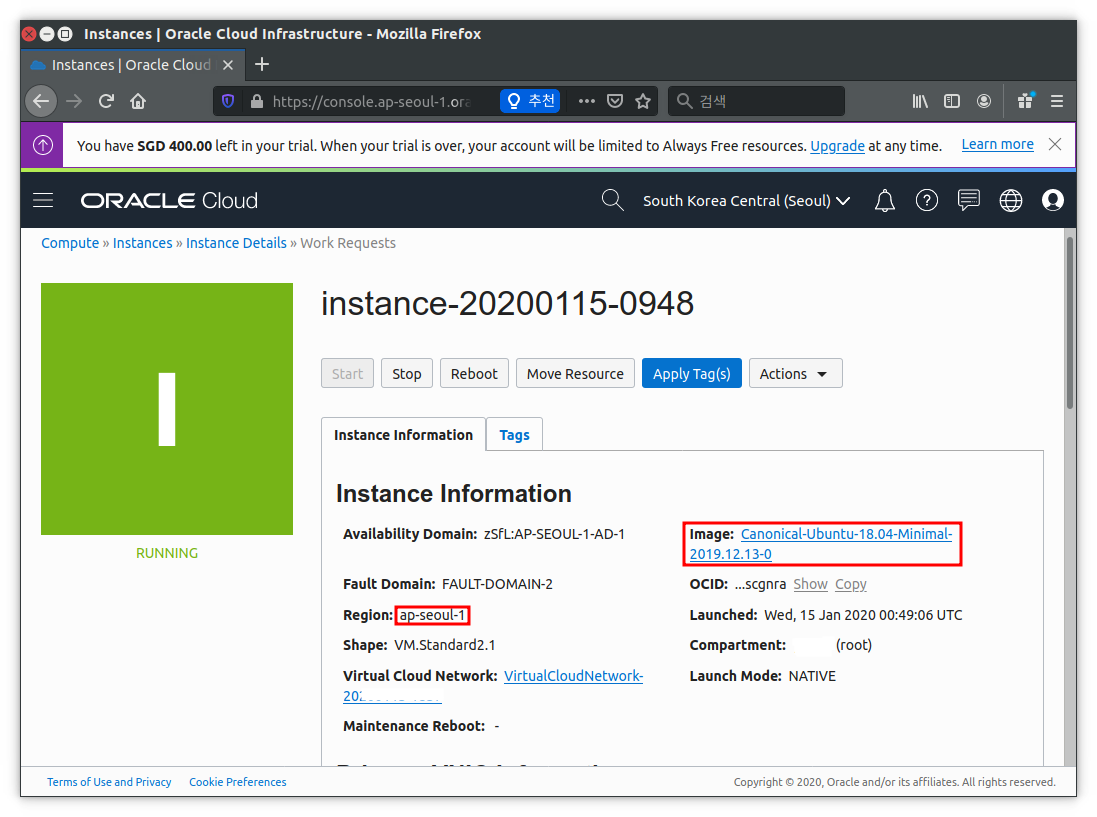Go to Instances breadcrumb
1097x817 pixels.
click(x=142, y=243)
